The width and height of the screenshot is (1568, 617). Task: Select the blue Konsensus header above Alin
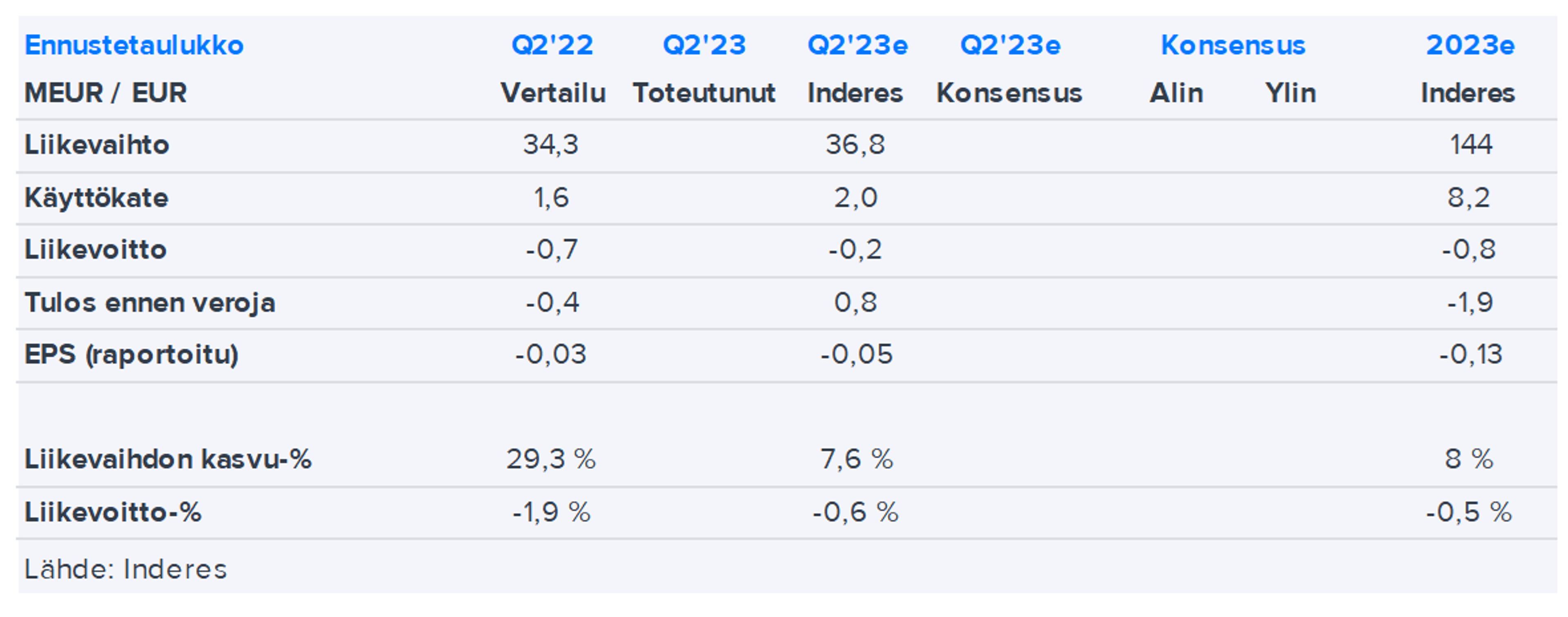[x=1233, y=46]
